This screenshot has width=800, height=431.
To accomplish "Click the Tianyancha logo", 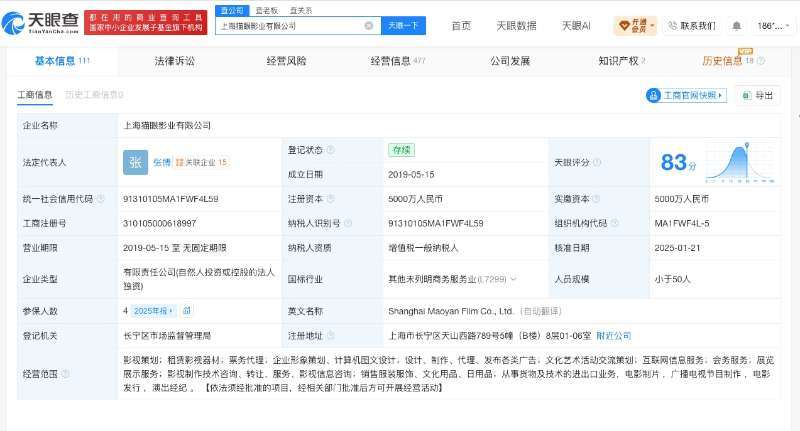I will point(40,22).
